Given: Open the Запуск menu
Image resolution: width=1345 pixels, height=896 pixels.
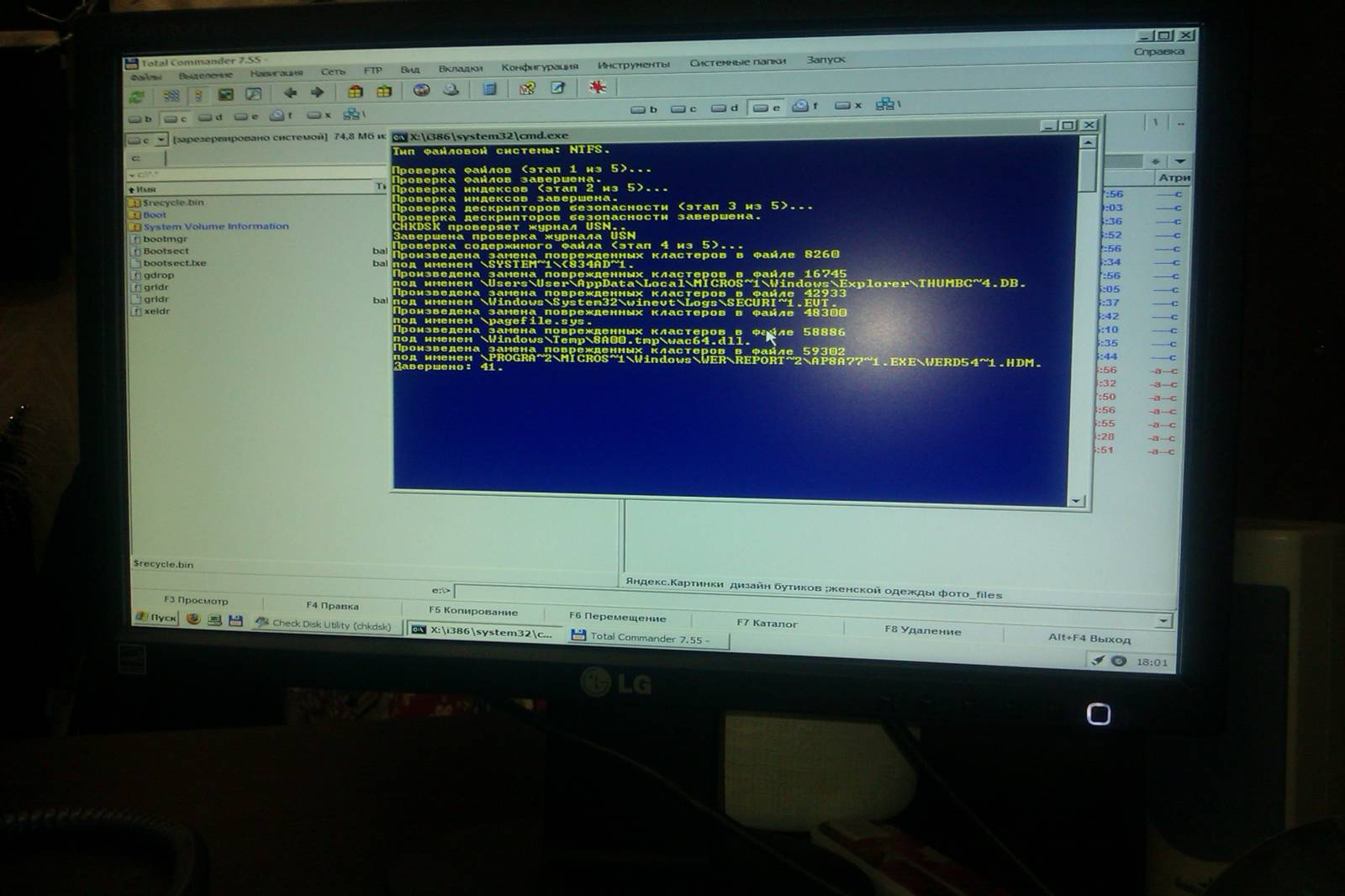Looking at the screenshot, I should tap(825, 60).
